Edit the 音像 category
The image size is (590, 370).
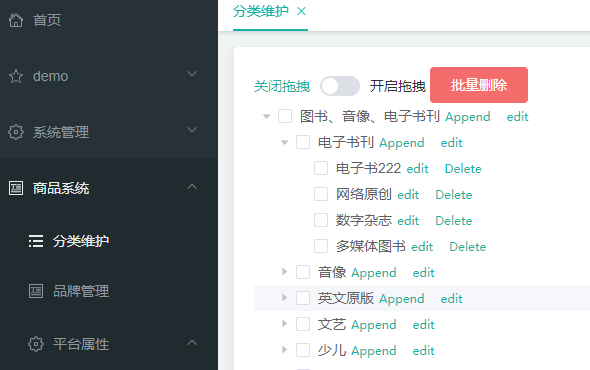[x=424, y=273]
